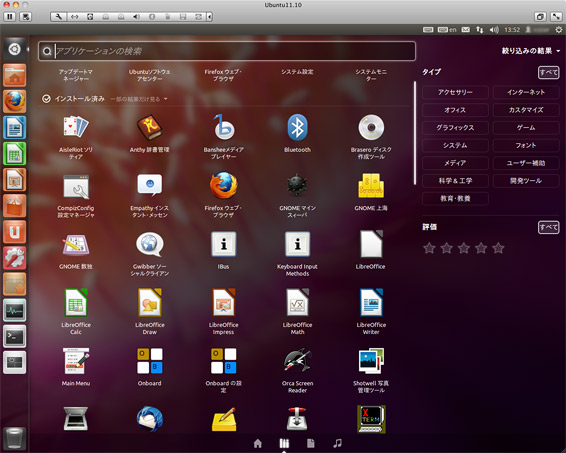Image resolution: width=566 pixels, height=453 pixels.
Task: Launch Brasero disc burning tool
Action: pyautogui.click(x=371, y=127)
